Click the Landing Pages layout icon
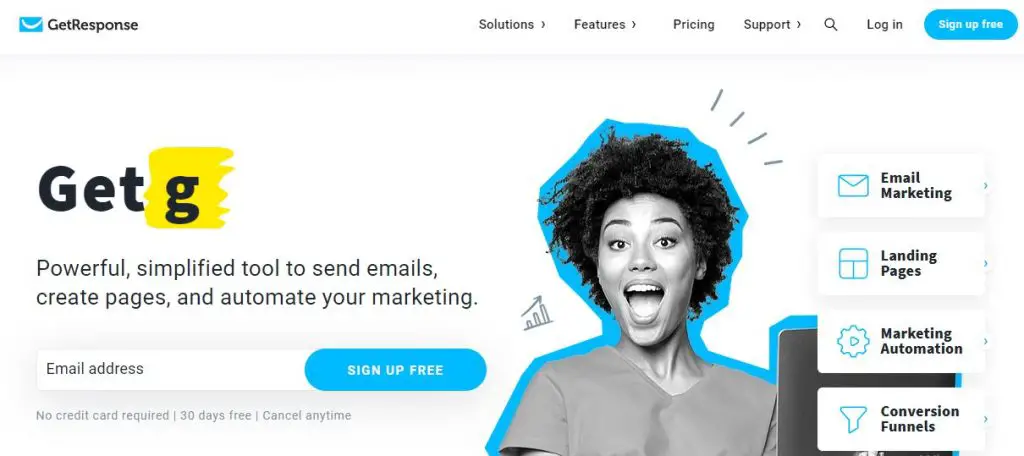The width and height of the screenshot is (1024, 456). pyautogui.click(x=853, y=264)
